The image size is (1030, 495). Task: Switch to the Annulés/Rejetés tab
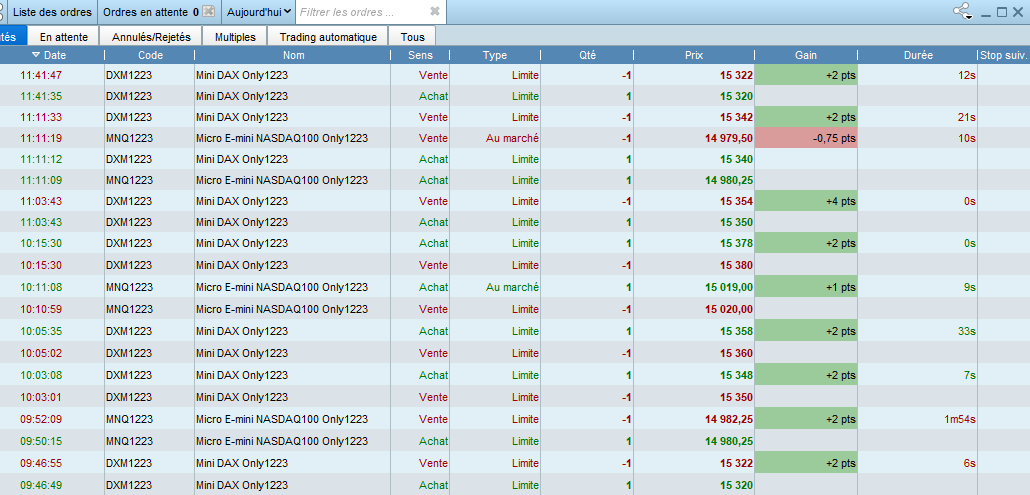click(x=151, y=37)
